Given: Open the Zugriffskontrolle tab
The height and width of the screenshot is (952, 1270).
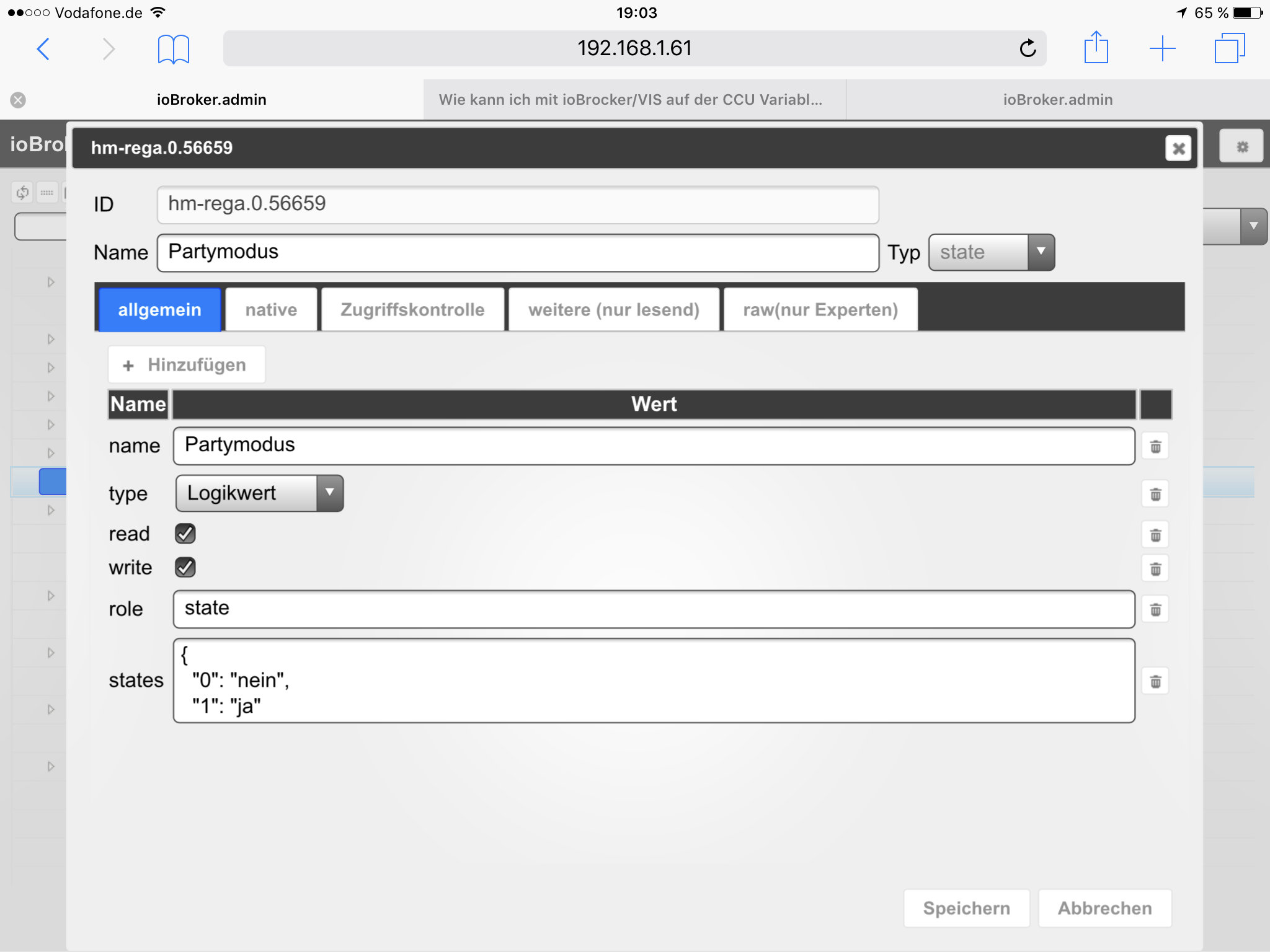Looking at the screenshot, I should [412, 310].
